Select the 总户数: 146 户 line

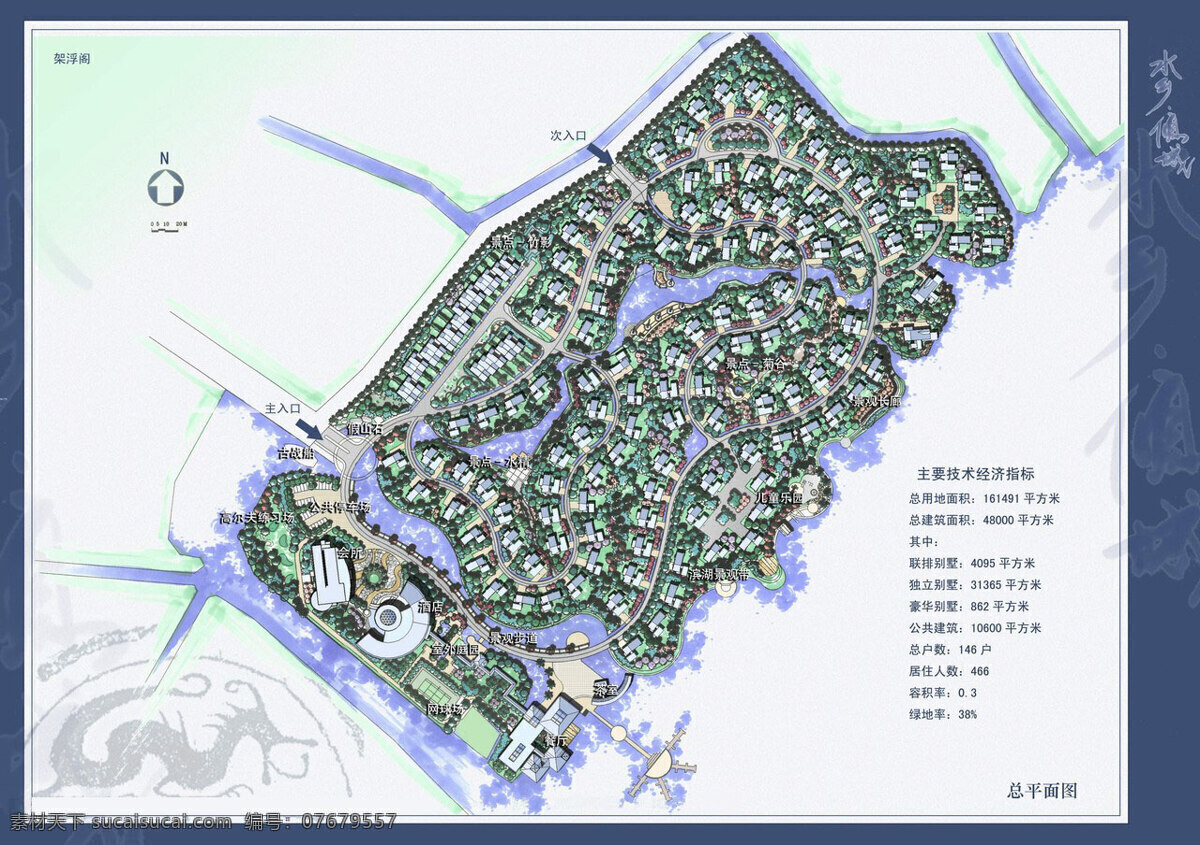pyautogui.click(x=949, y=650)
